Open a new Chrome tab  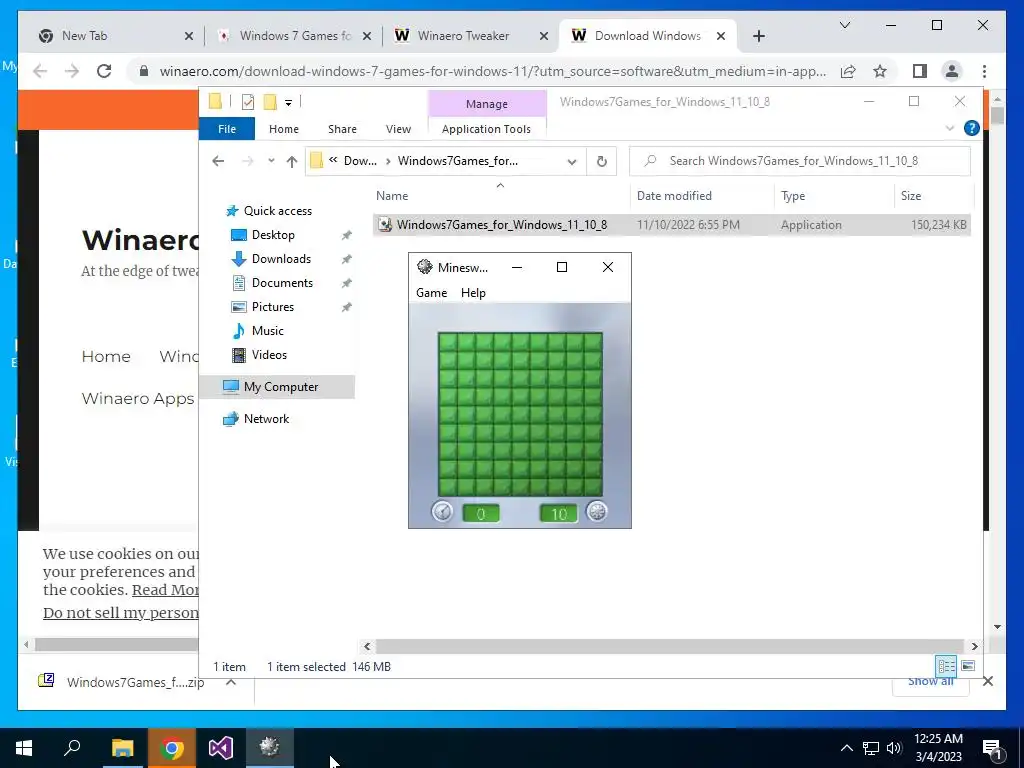click(758, 36)
